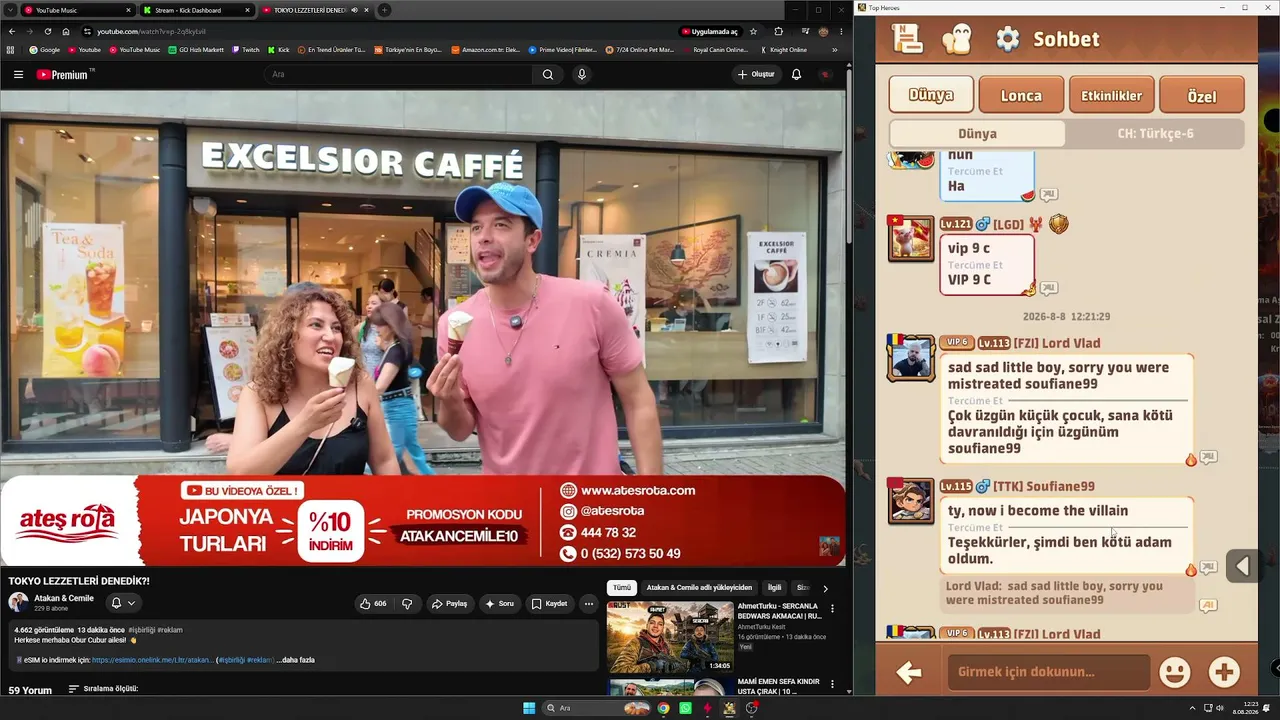Screen dimensions: 1280x720
Task: Open the Kick bookmark
Action: [279, 50]
